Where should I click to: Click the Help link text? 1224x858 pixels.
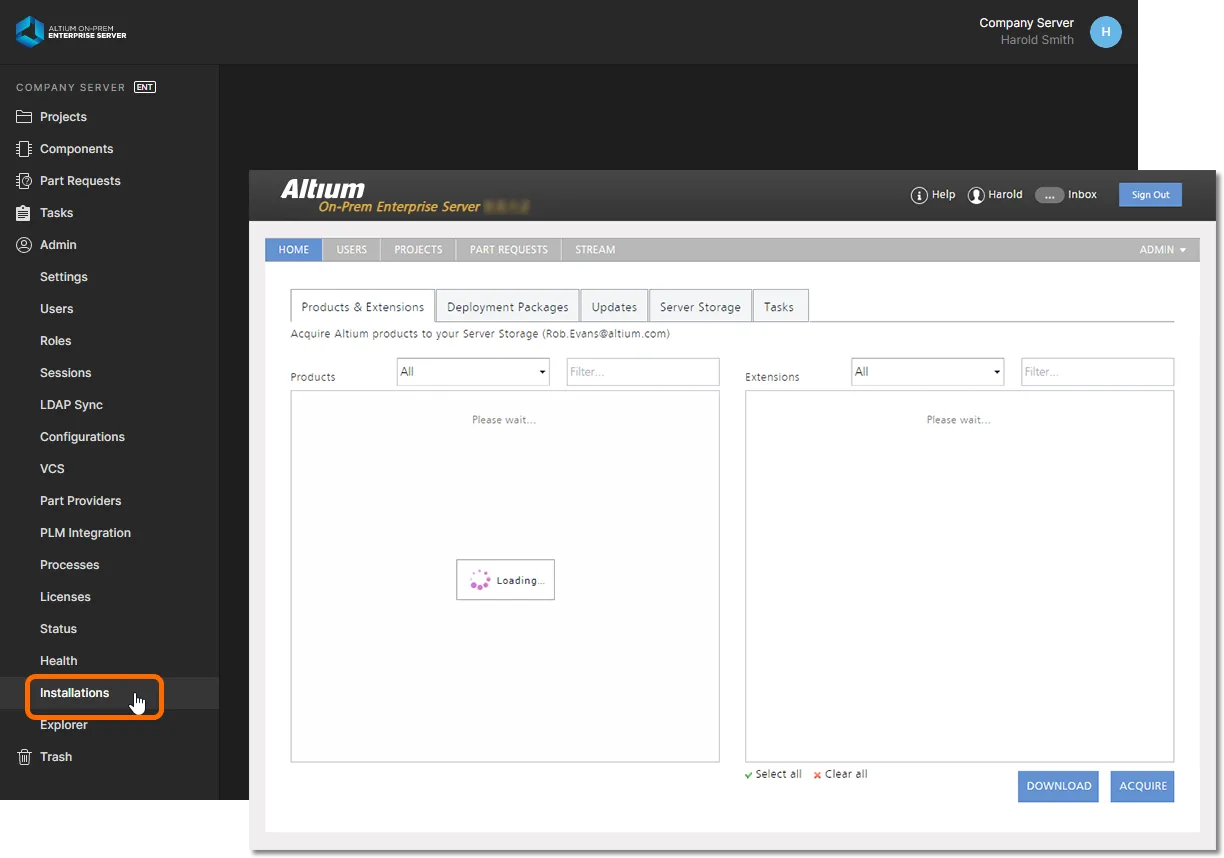tap(944, 195)
